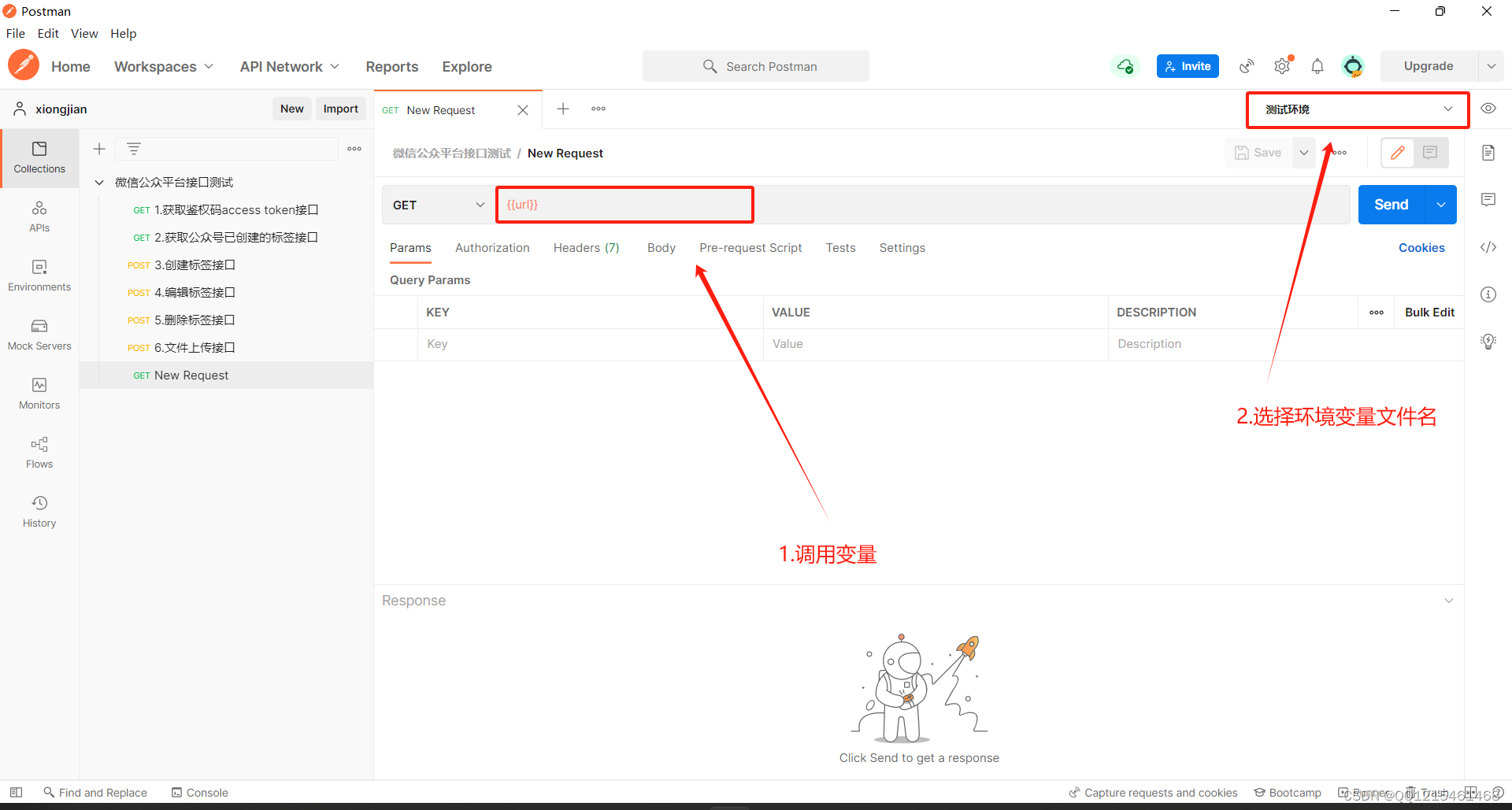Click the Import button
The image size is (1512, 810).
point(341,109)
